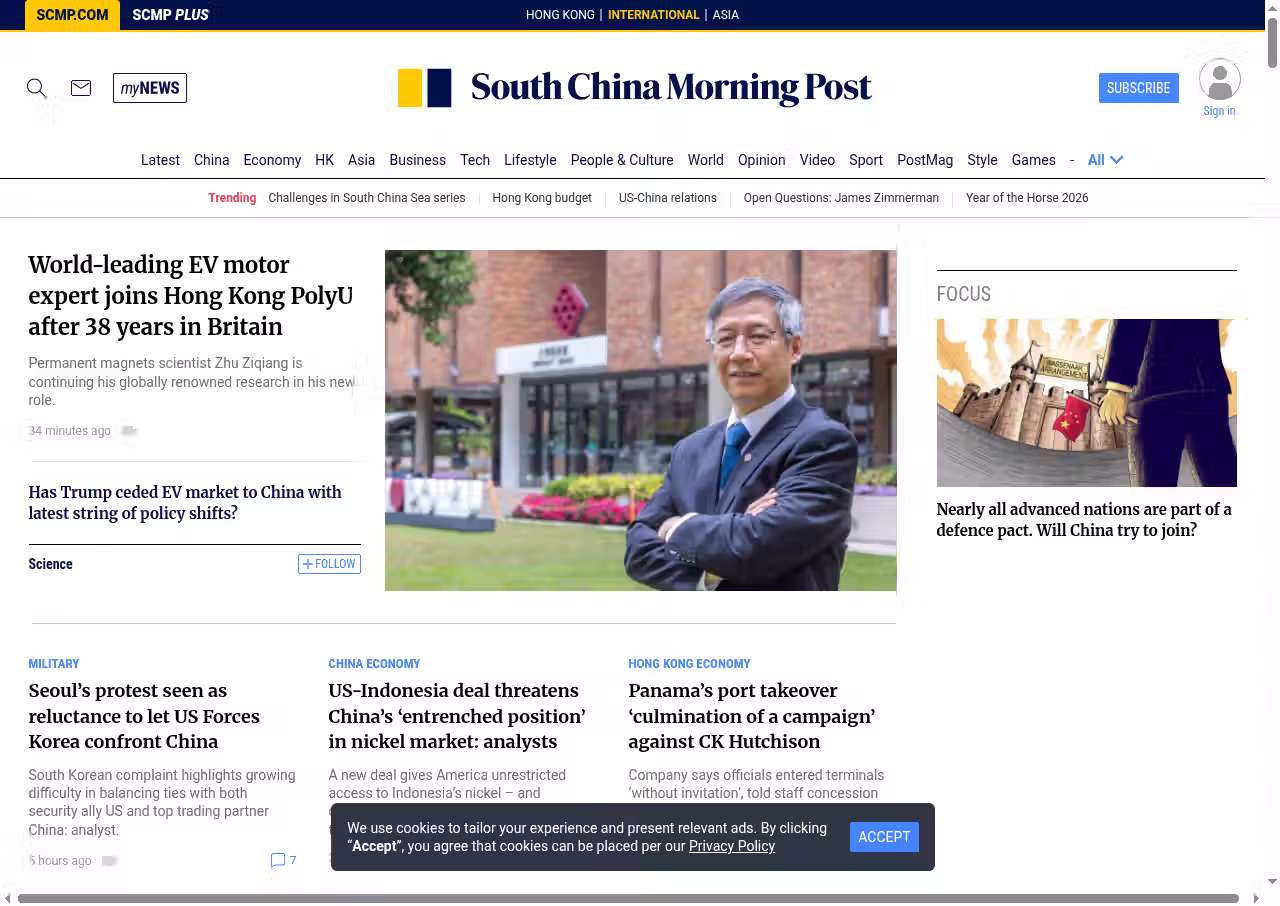Click the South China Morning Post logo
1280x906 pixels.
click(635, 88)
